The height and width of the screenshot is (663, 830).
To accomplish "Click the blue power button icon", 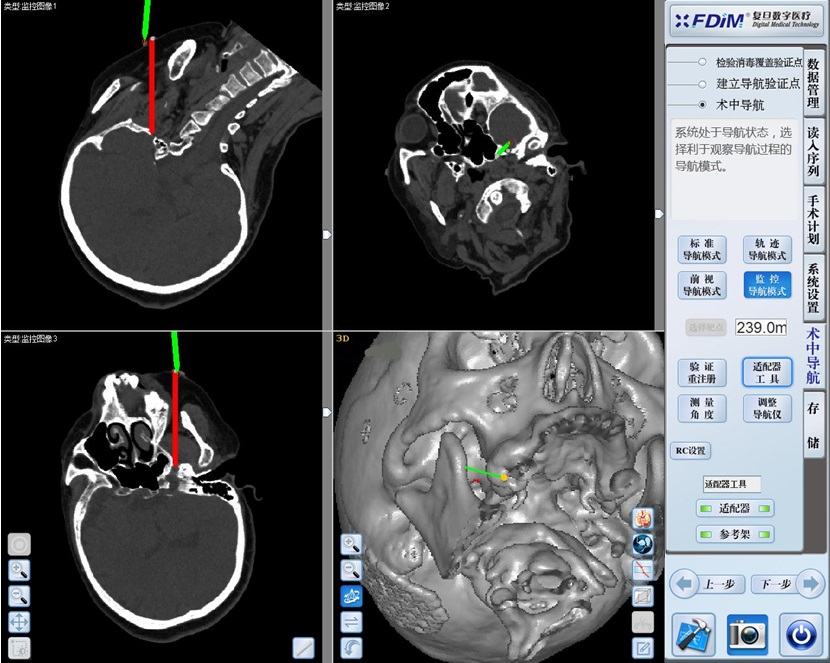I will click(799, 634).
